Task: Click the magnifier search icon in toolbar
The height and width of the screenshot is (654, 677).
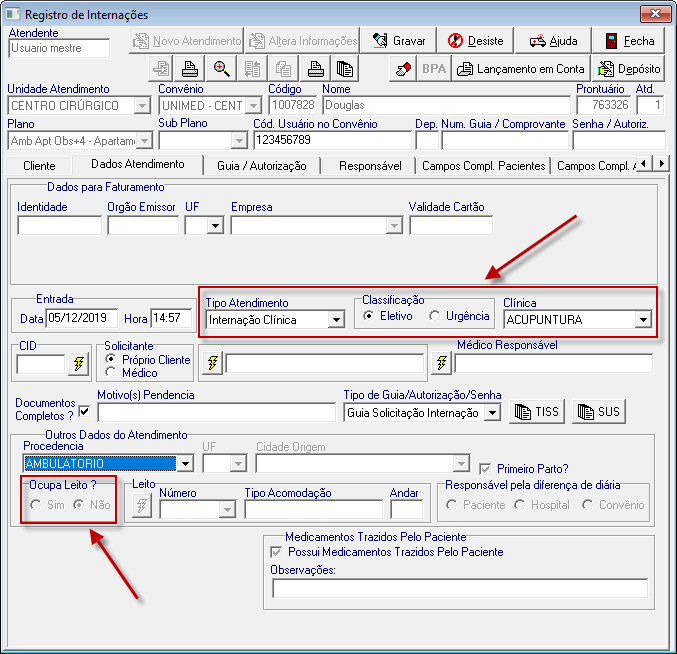Action: coord(221,69)
